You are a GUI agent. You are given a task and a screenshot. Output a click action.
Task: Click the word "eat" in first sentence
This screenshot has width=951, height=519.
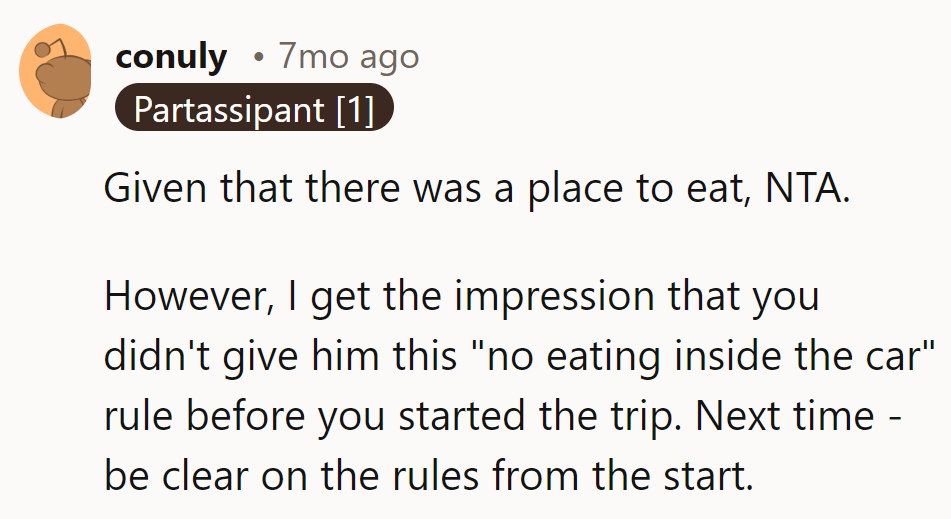718,188
